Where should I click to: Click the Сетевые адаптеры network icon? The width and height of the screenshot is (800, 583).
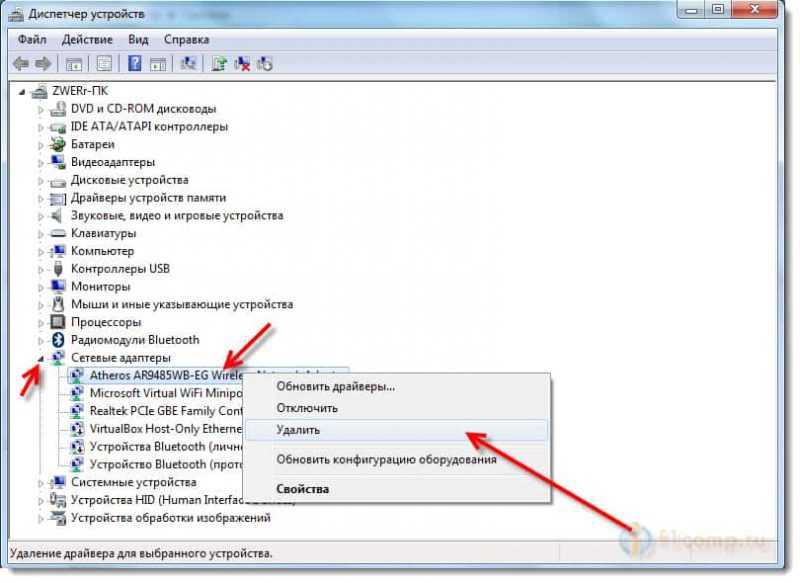[58, 358]
